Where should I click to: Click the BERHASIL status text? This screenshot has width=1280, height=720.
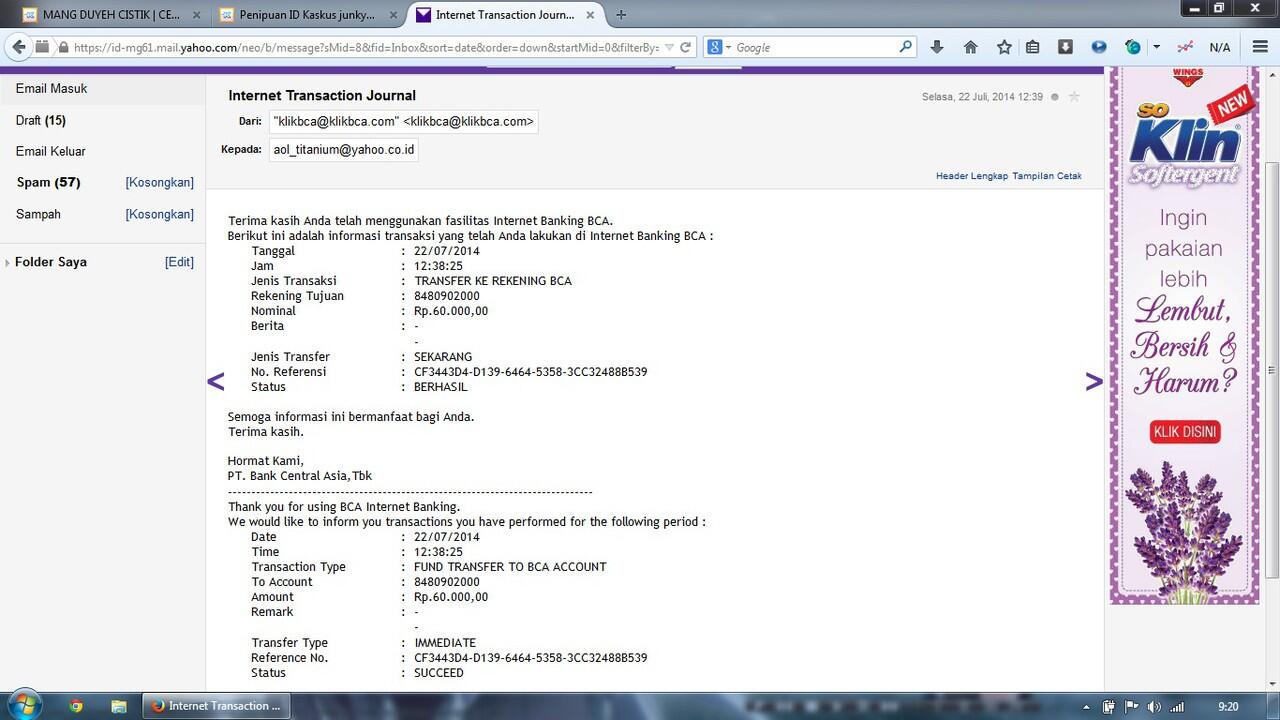click(440, 387)
